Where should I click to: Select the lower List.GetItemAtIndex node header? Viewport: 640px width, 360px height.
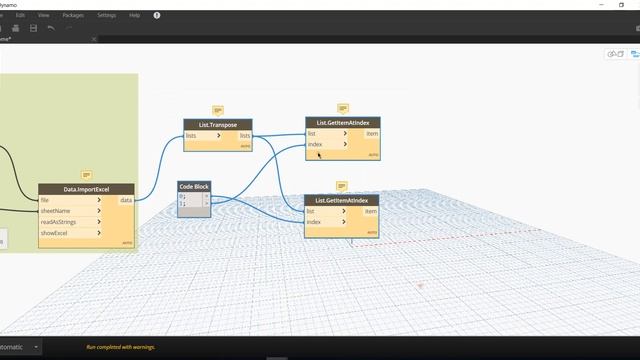(342, 200)
